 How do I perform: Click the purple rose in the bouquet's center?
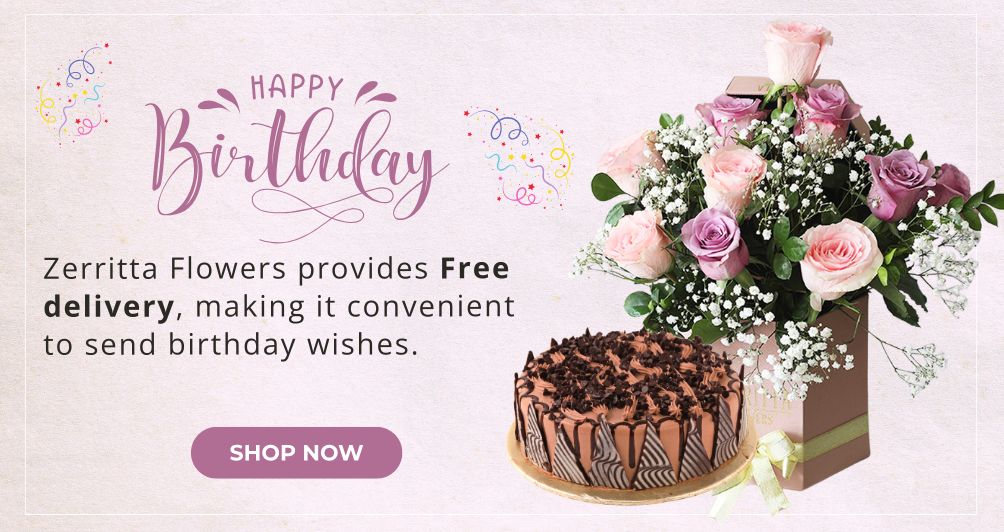(715, 242)
